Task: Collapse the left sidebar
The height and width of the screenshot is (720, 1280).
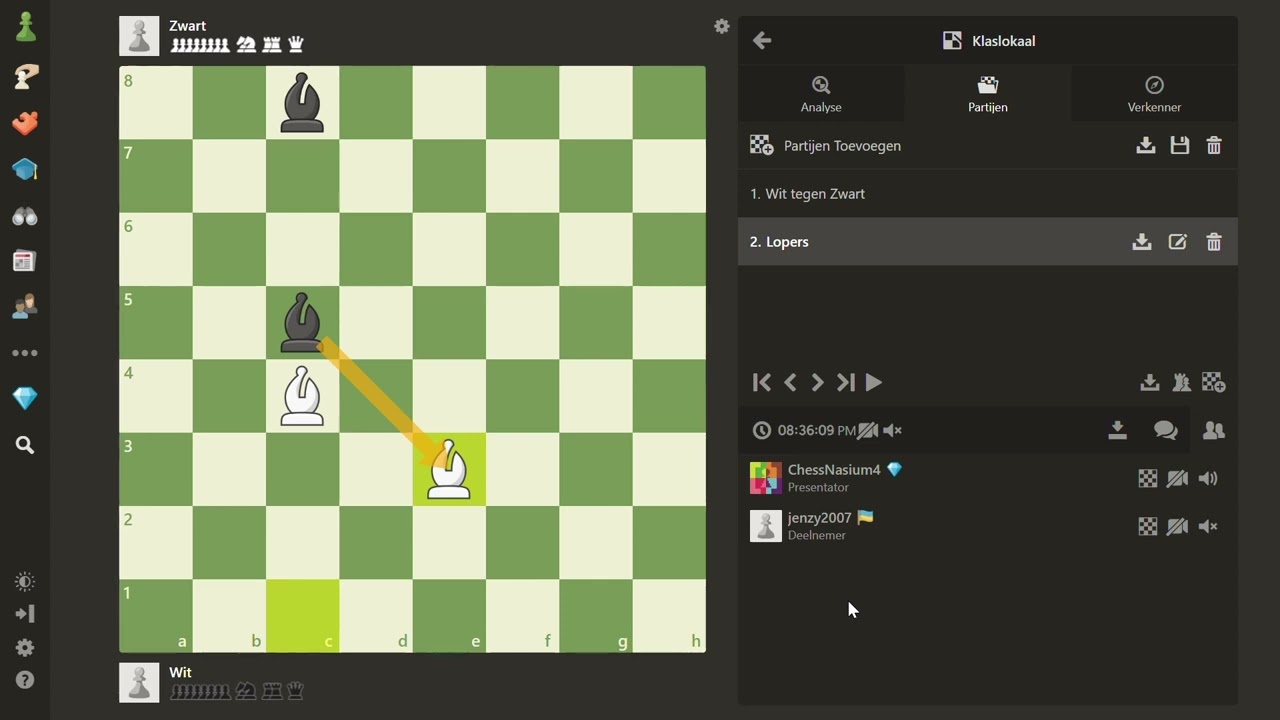Action: pos(25,614)
